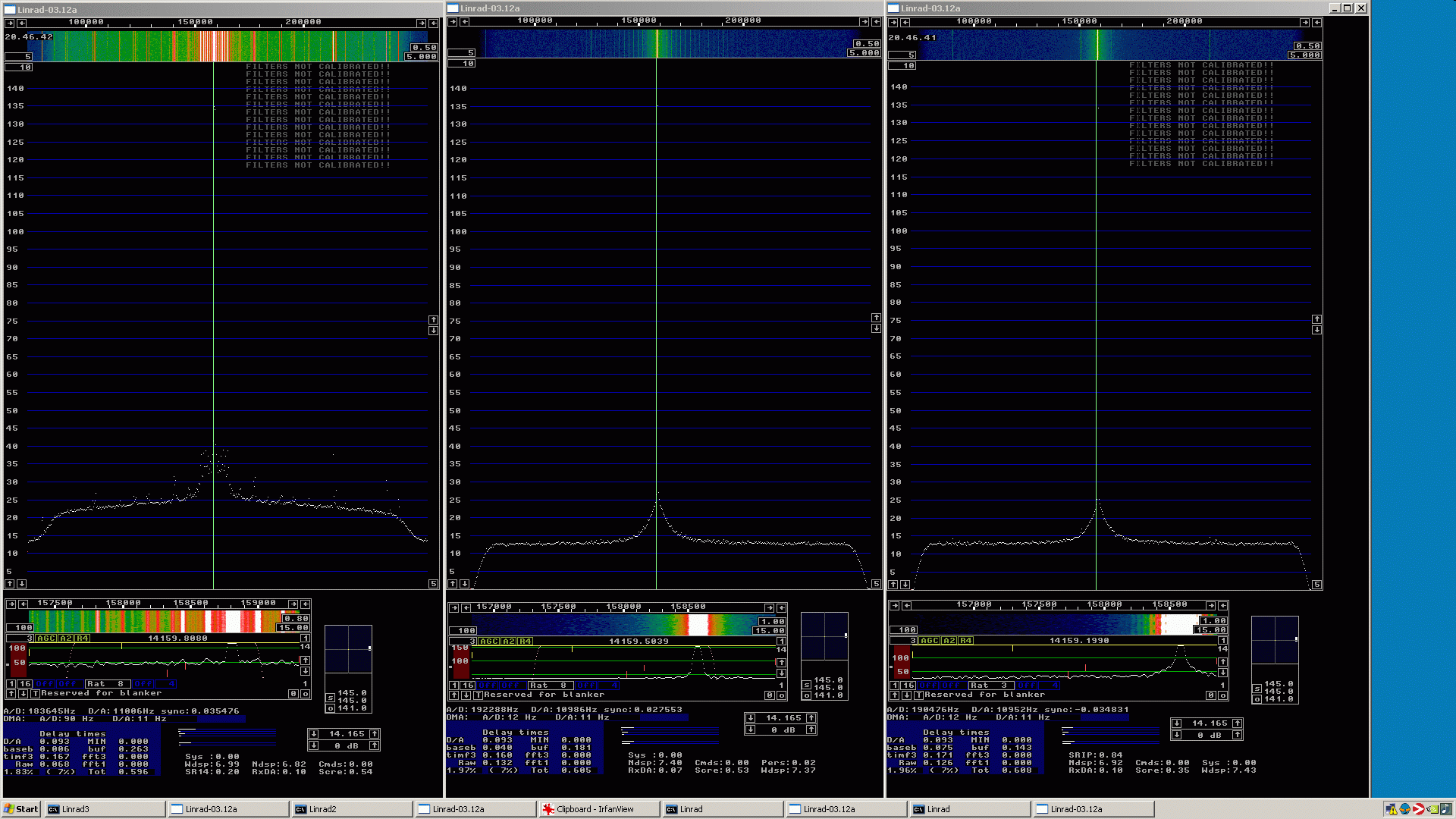
Task: Lower 0 dB gain in middle Linrad window
Action: [x=751, y=730]
